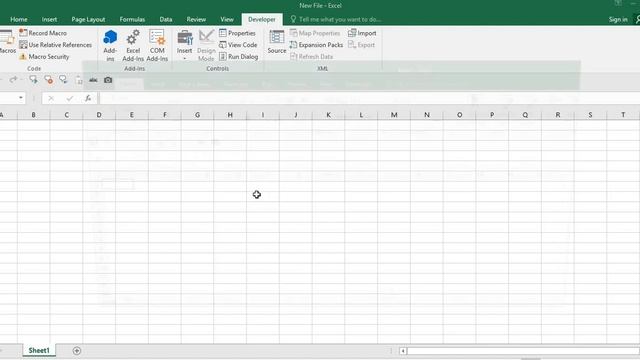Click Export XML button
The height and width of the screenshot is (360, 640).
click(x=361, y=45)
